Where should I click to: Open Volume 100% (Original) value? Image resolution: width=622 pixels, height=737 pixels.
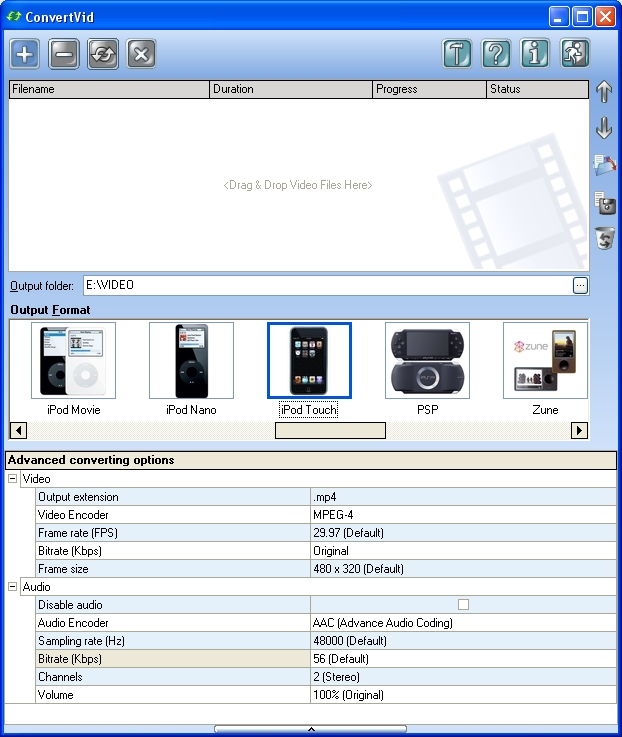463,695
